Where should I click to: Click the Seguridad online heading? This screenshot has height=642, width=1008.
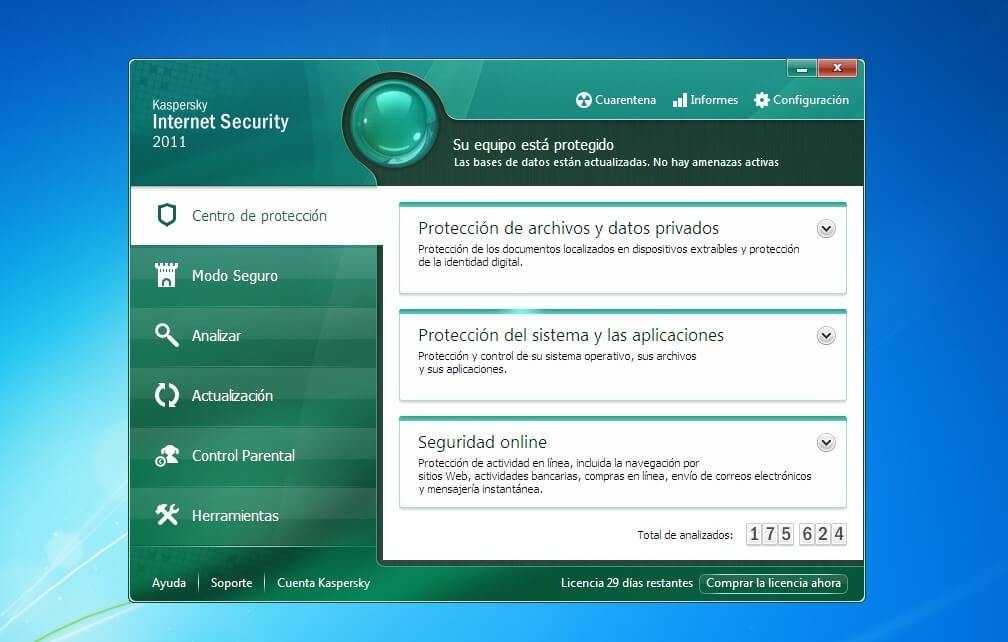click(482, 442)
